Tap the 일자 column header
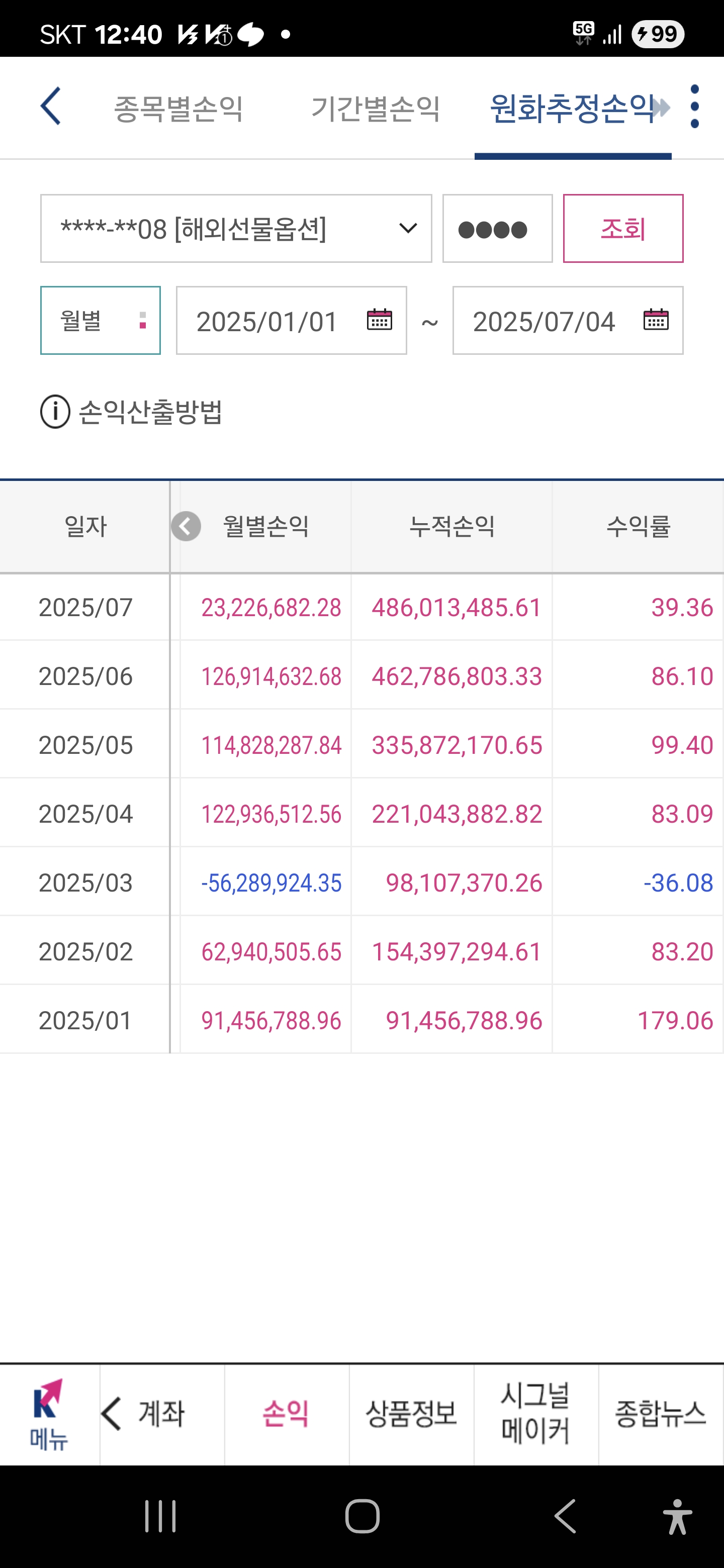Image resolution: width=724 pixels, height=1568 pixels. 85,527
